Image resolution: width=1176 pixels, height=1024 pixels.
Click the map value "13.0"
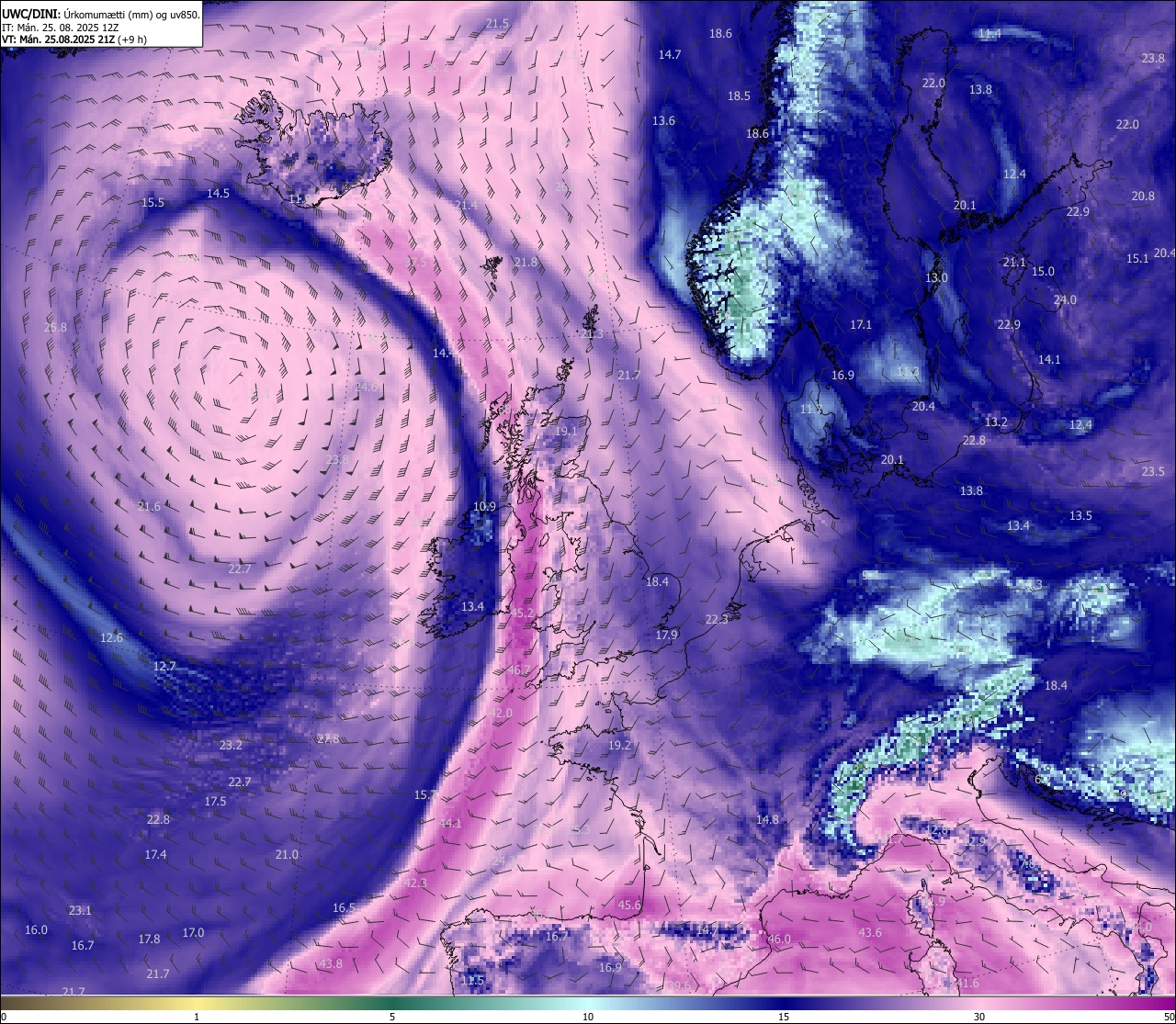pos(936,277)
